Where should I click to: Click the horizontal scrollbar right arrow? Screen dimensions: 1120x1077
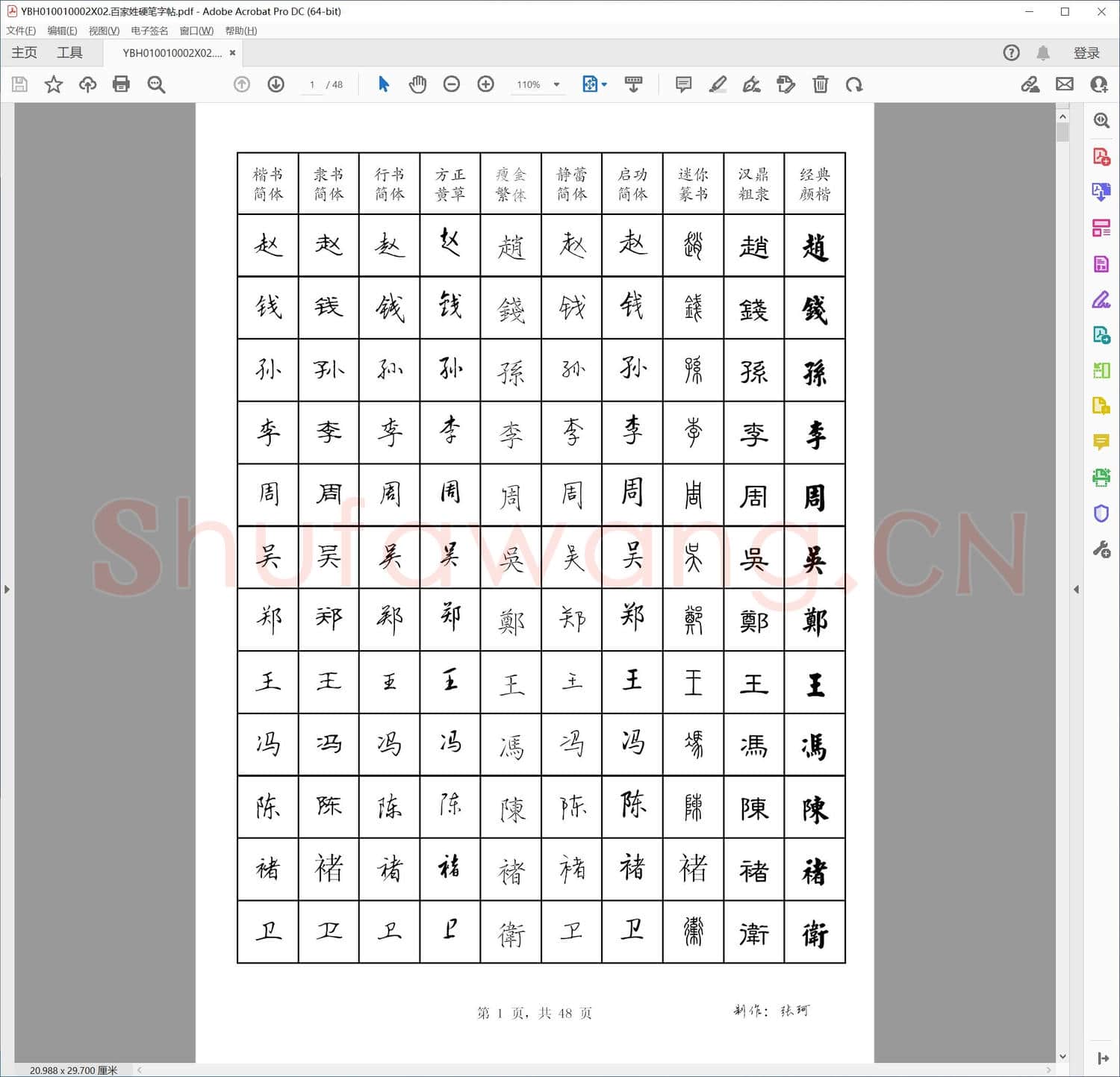(1049, 1070)
